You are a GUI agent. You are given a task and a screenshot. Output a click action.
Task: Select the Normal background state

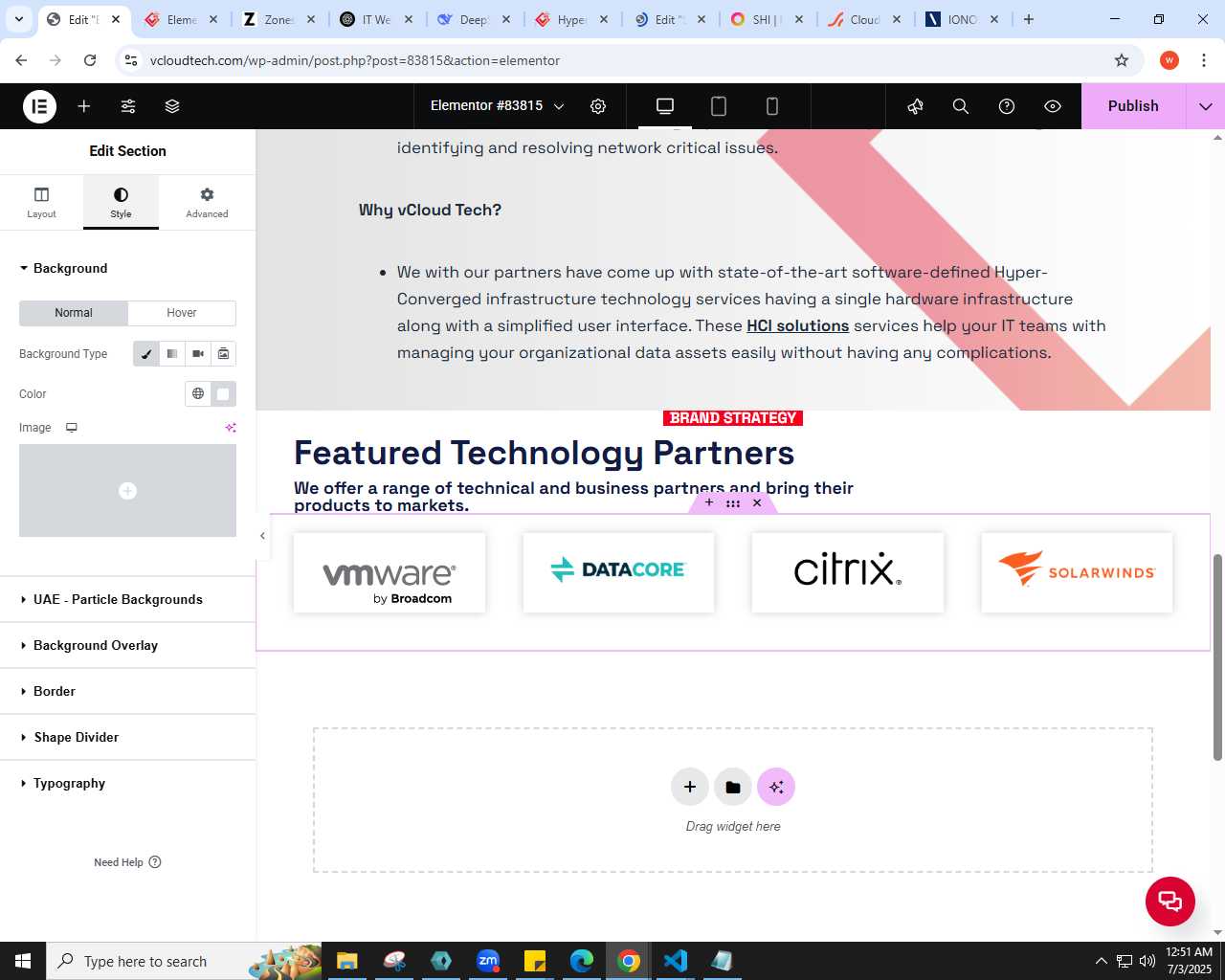coord(74,313)
